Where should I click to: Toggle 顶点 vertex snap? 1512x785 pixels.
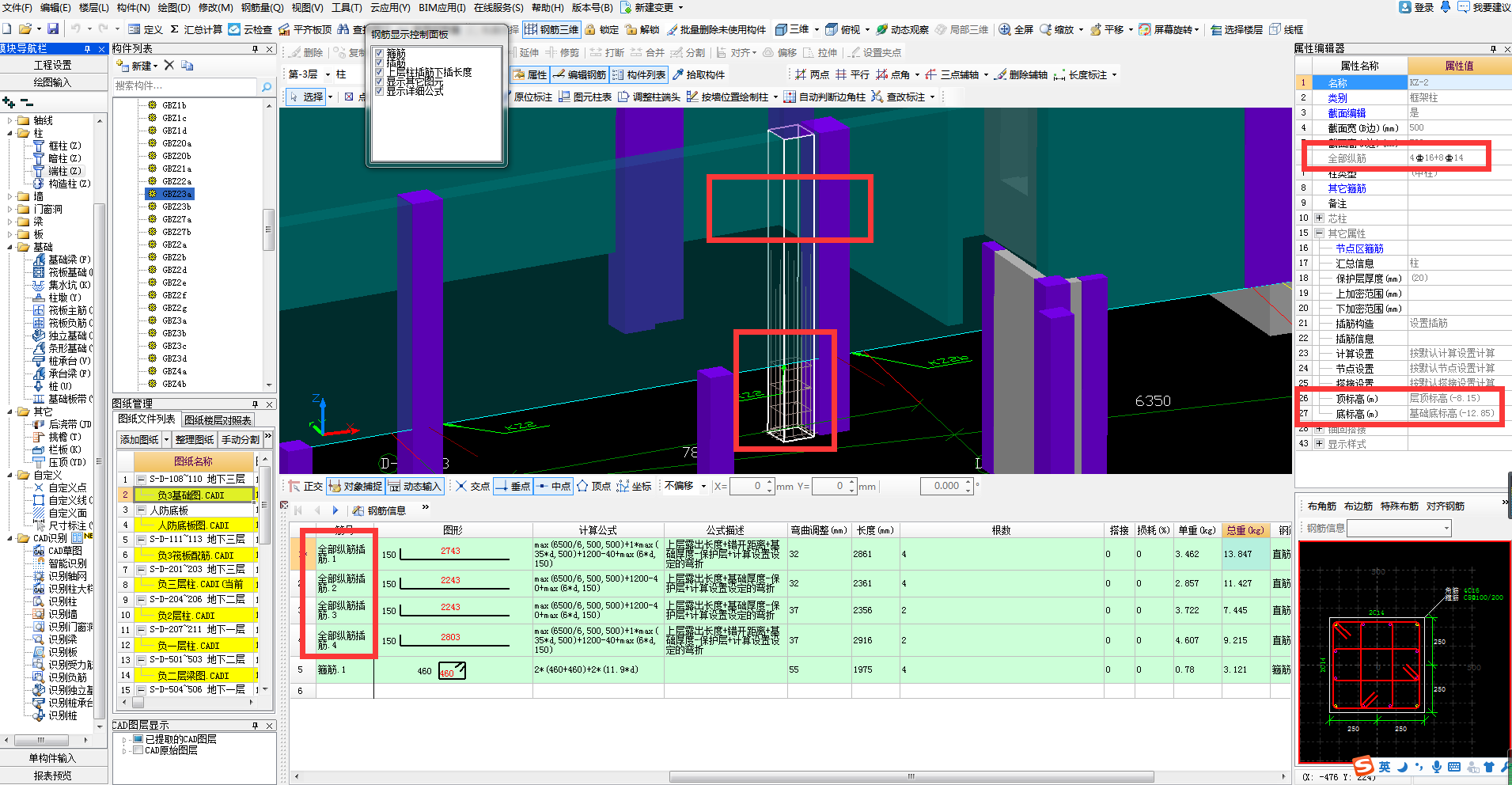click(593, 486)
